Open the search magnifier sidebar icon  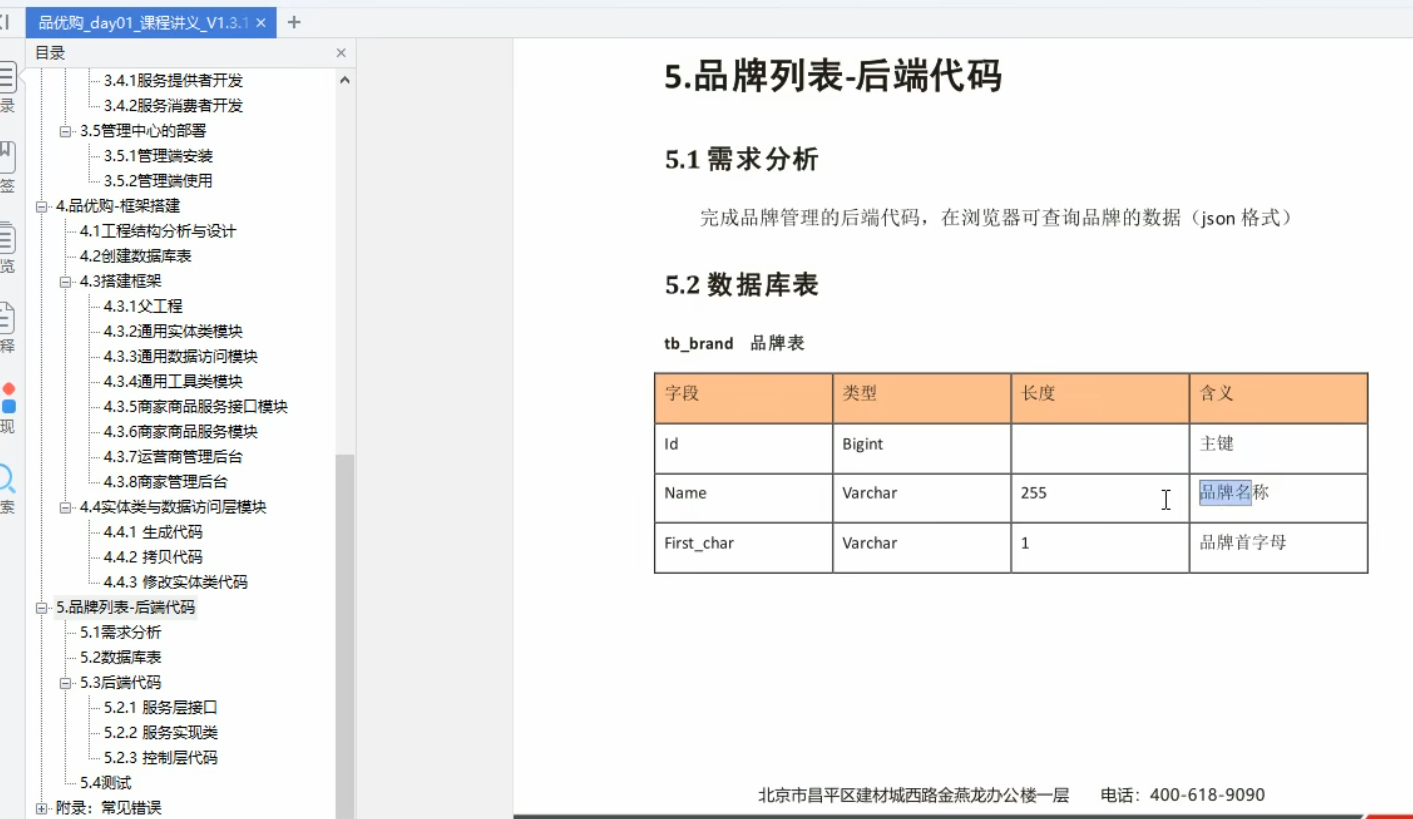pos(6,478)
